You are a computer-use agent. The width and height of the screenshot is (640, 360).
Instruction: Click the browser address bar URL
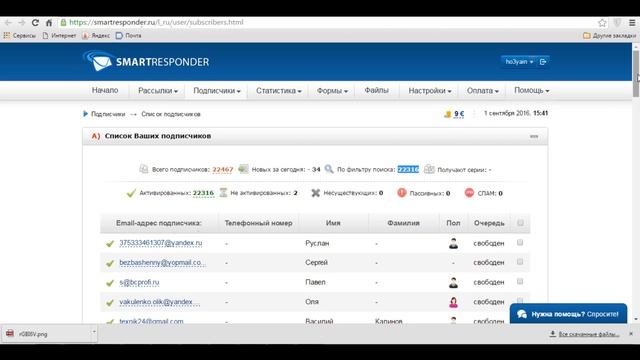(x=156, y=22)
